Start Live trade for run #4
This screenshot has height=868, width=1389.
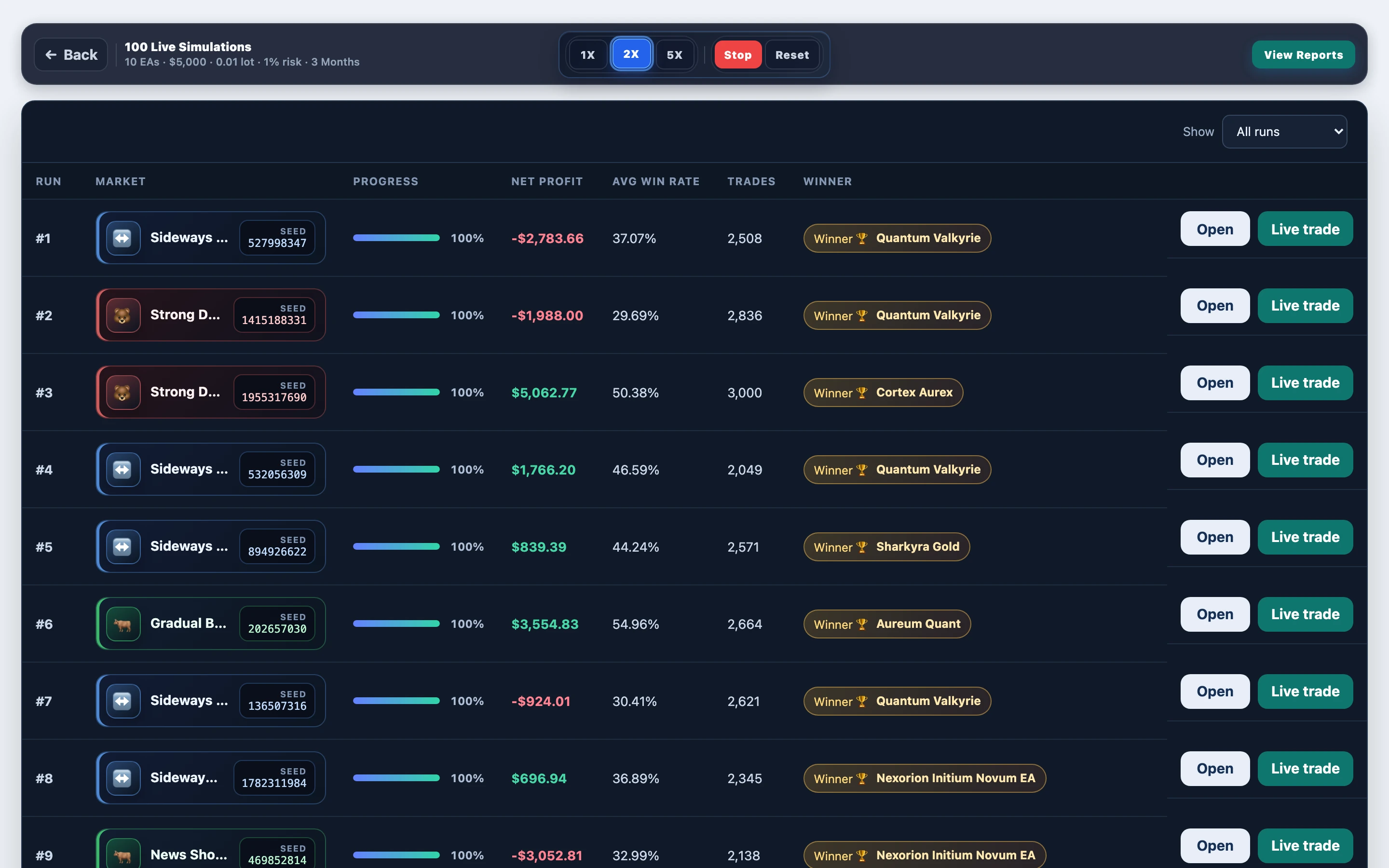point(1305,460)
